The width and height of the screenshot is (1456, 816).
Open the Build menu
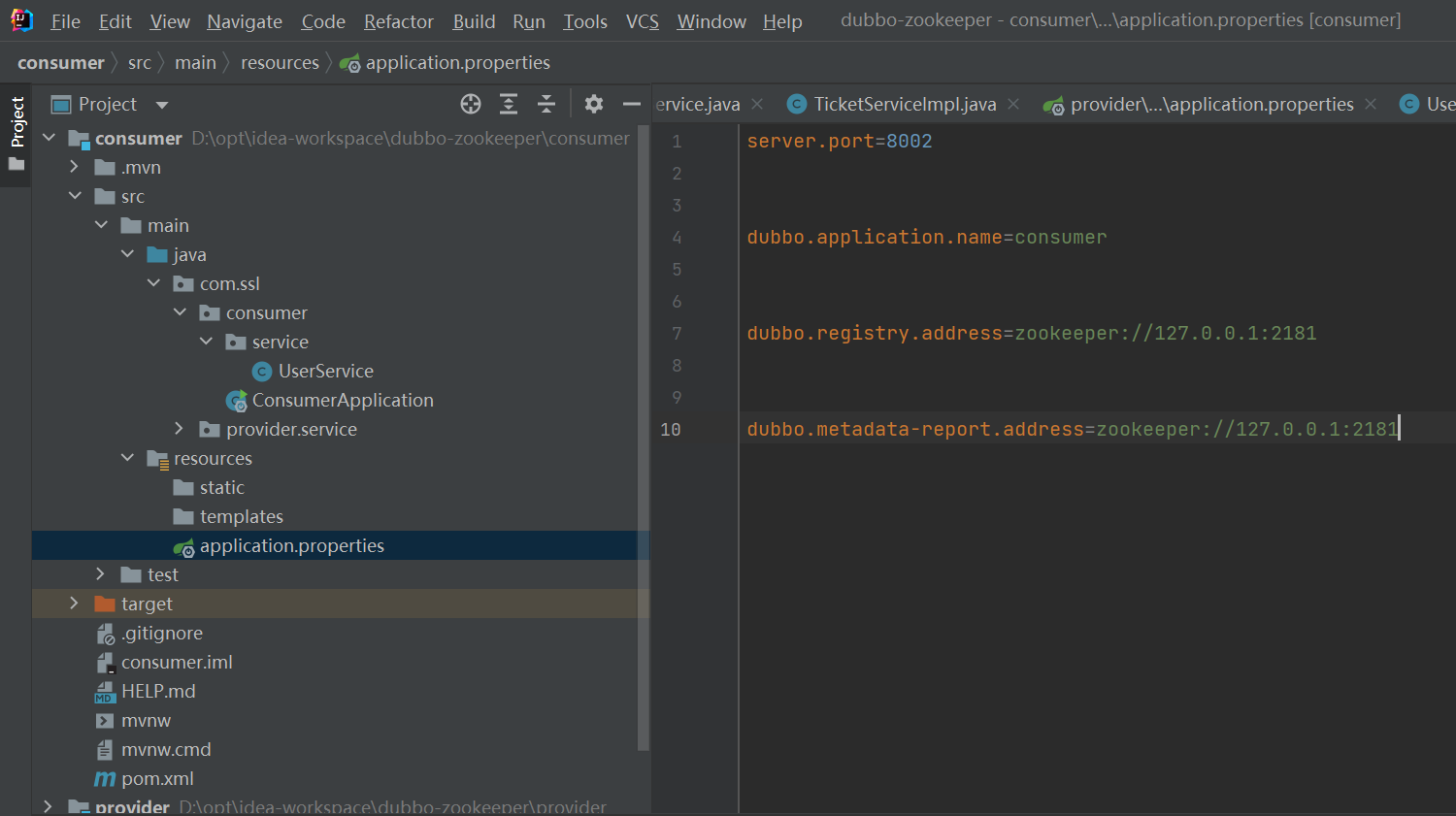(x=474, y=21)
